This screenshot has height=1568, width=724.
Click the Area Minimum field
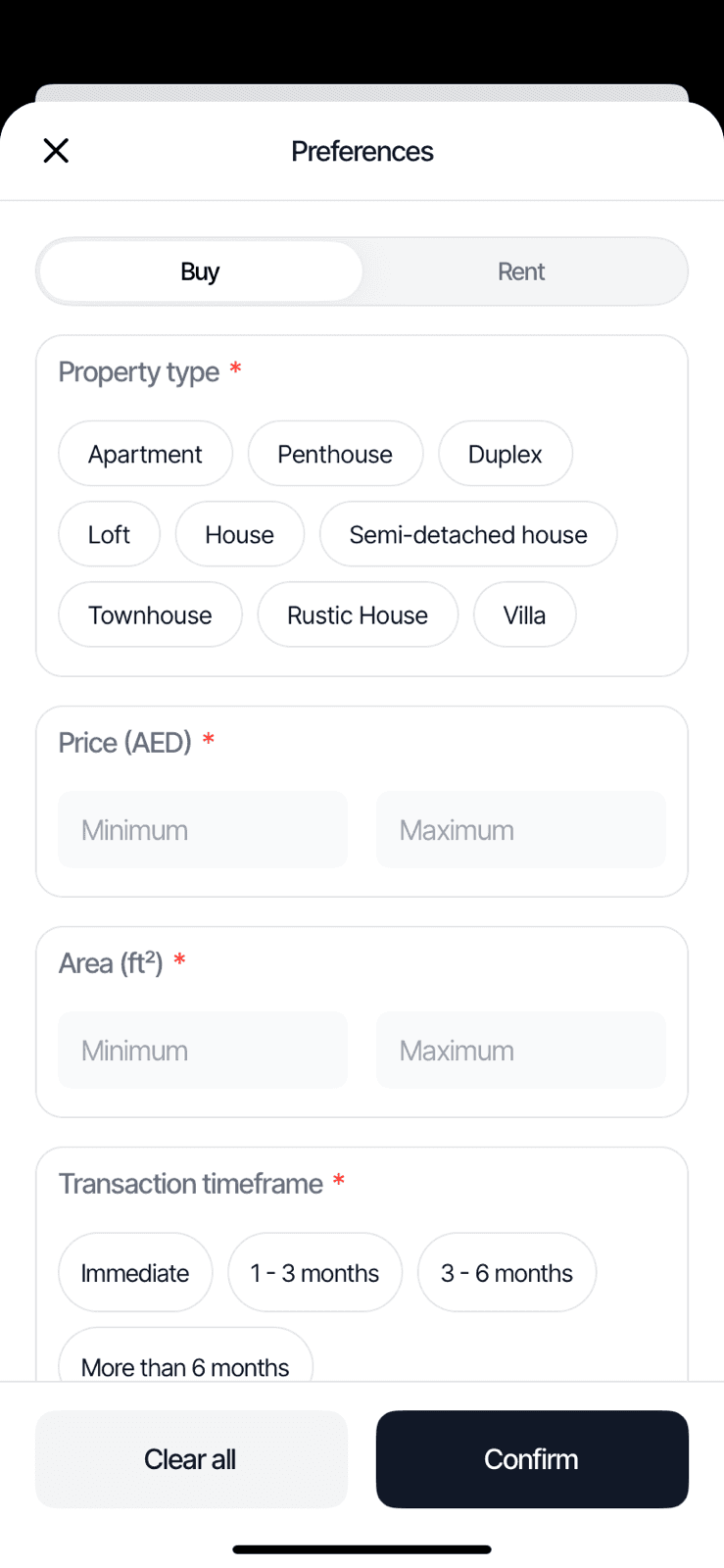point(203,1051)
